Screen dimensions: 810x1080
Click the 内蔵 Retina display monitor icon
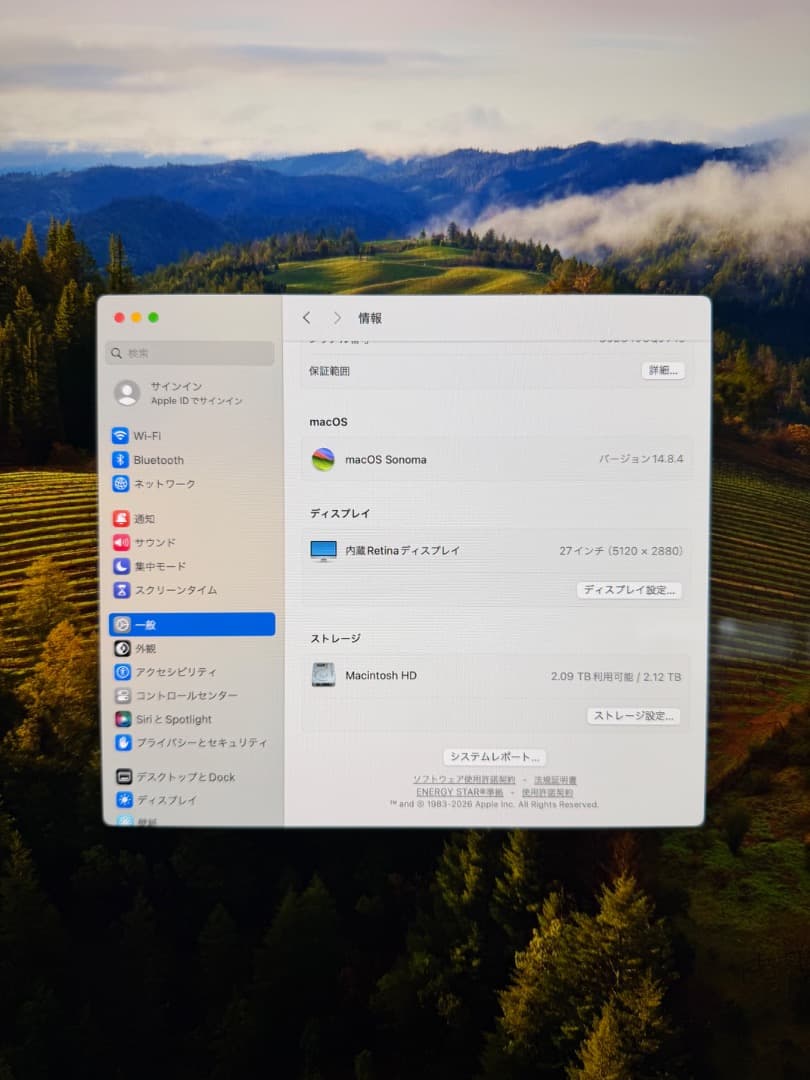(x=323, y=551)
